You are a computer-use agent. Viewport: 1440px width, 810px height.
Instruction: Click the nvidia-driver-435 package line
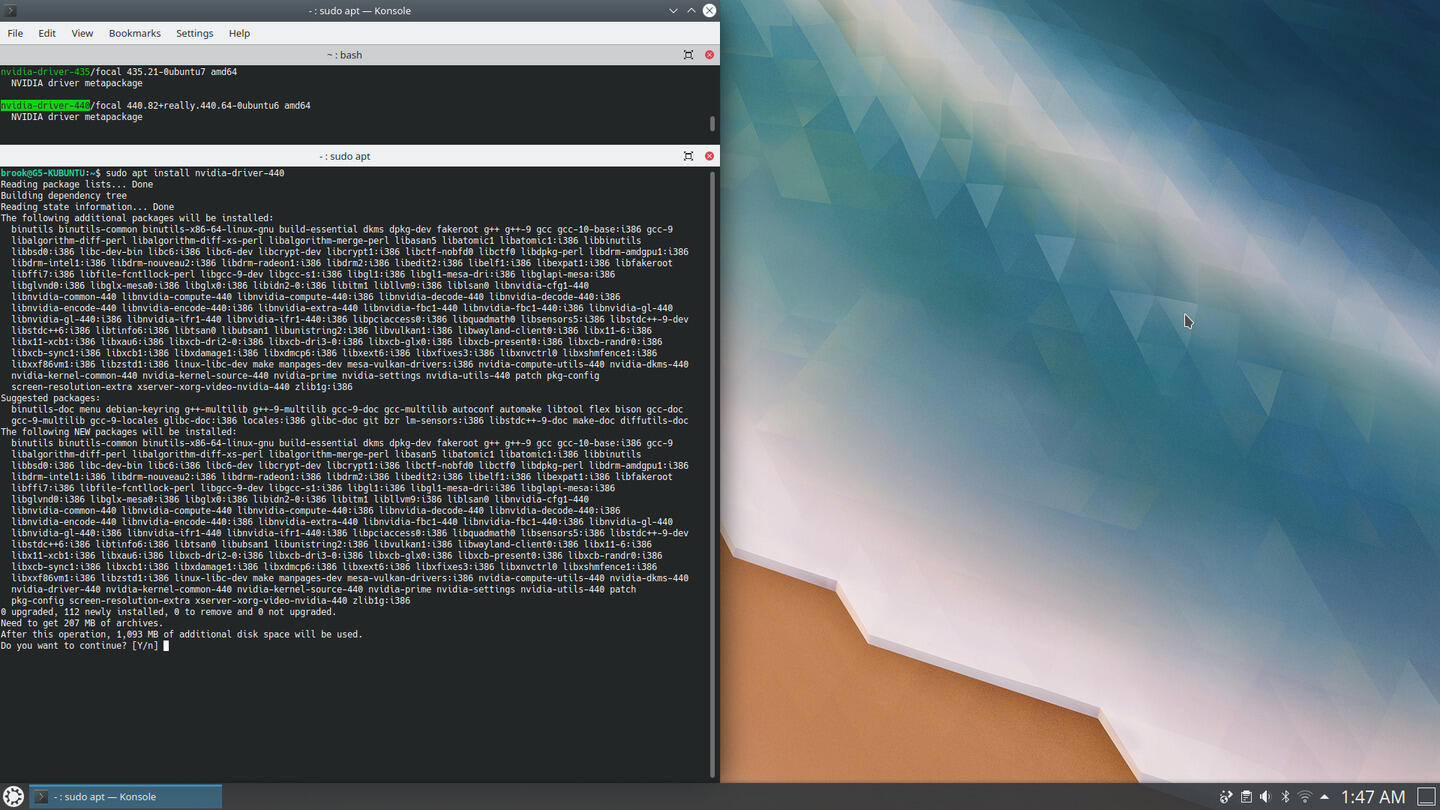coord(119,72)
